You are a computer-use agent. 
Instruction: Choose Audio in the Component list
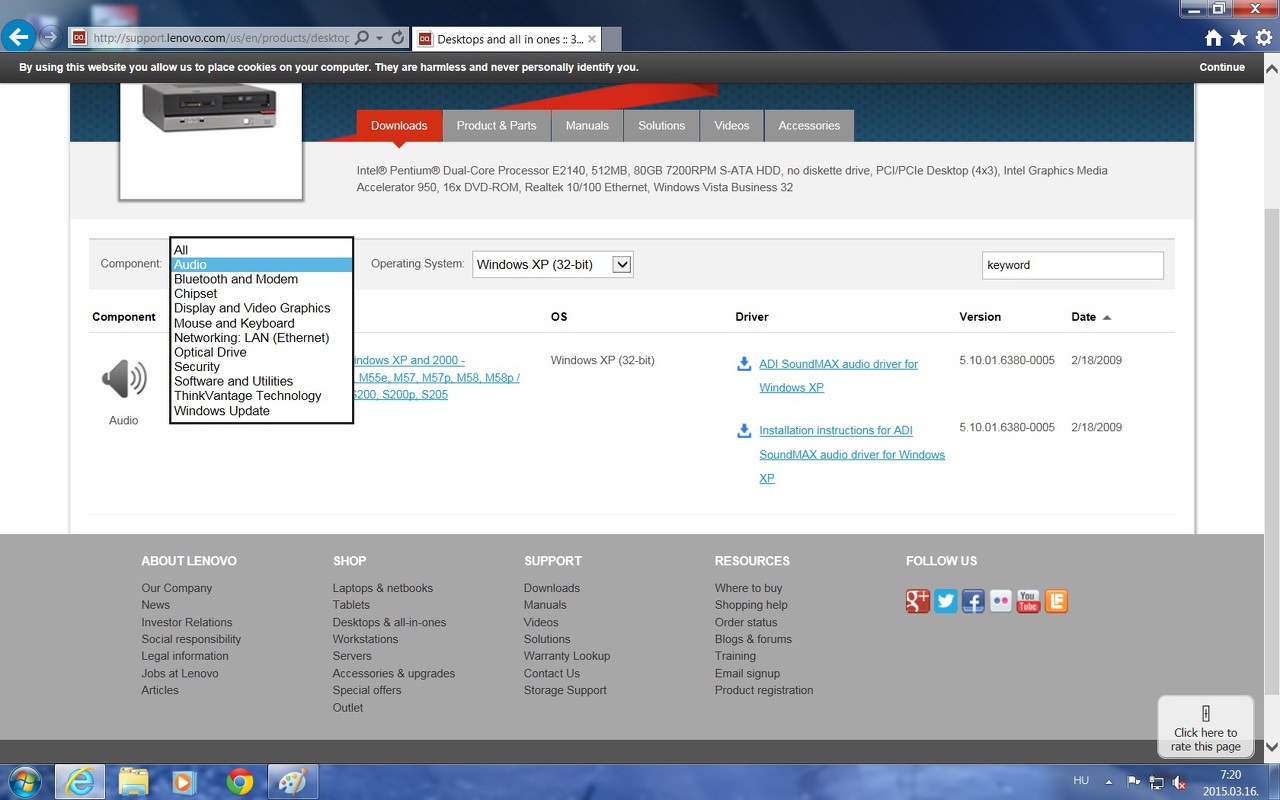262,265
